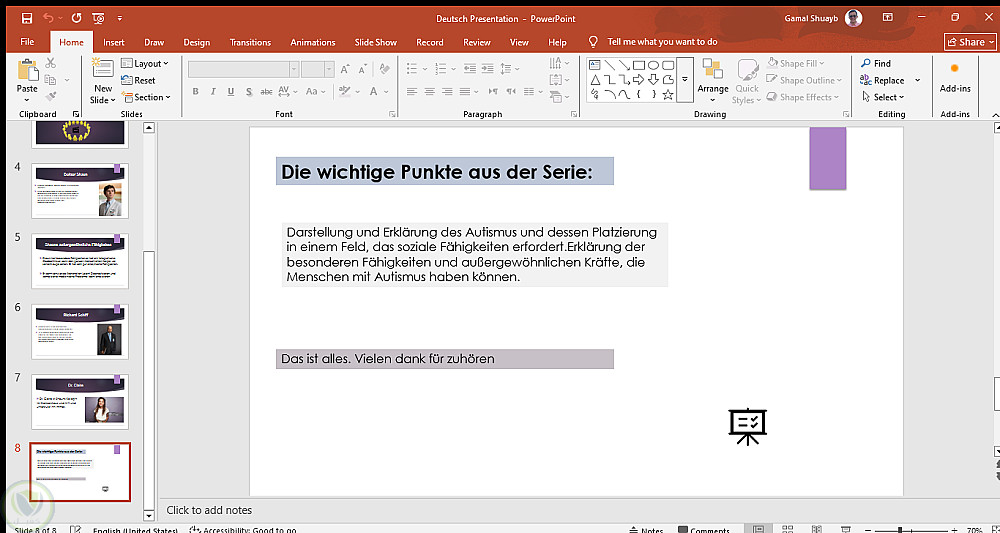Toggle Italic formatting
This screenshot has width=1000, height=533.
point(213,91)
